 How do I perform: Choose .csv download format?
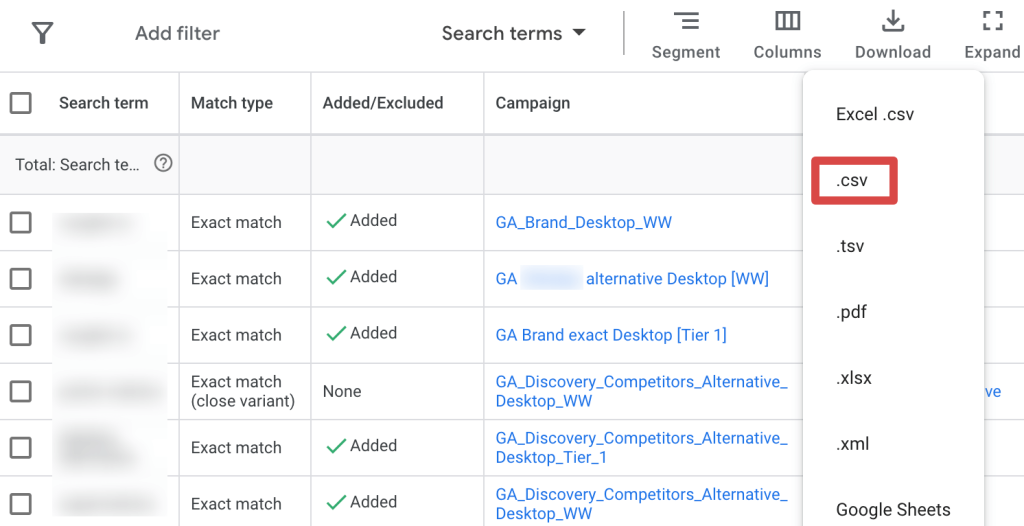point(854,180)
